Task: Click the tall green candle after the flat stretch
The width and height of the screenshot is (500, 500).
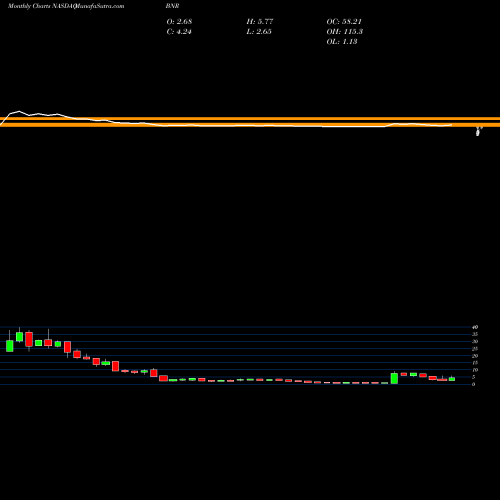Action: point(394,378)
